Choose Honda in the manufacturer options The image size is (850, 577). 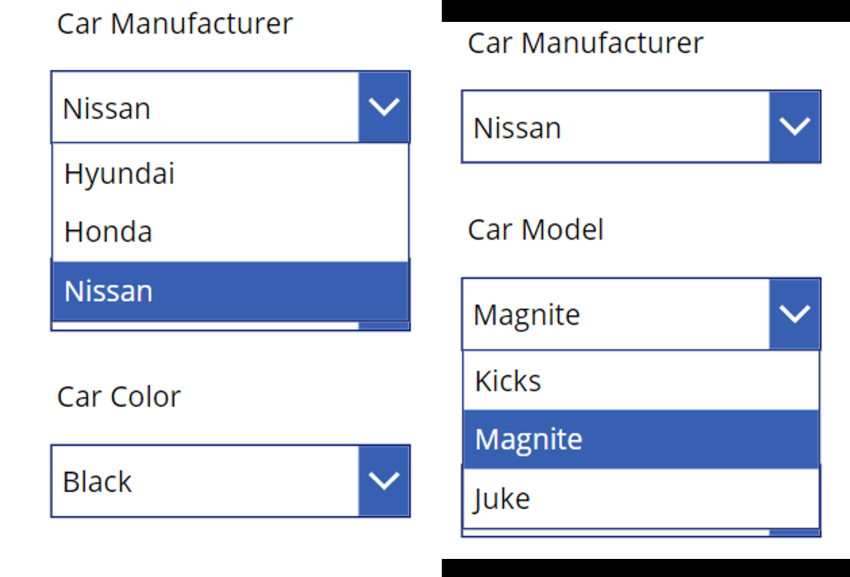click(x=230, y=232)
